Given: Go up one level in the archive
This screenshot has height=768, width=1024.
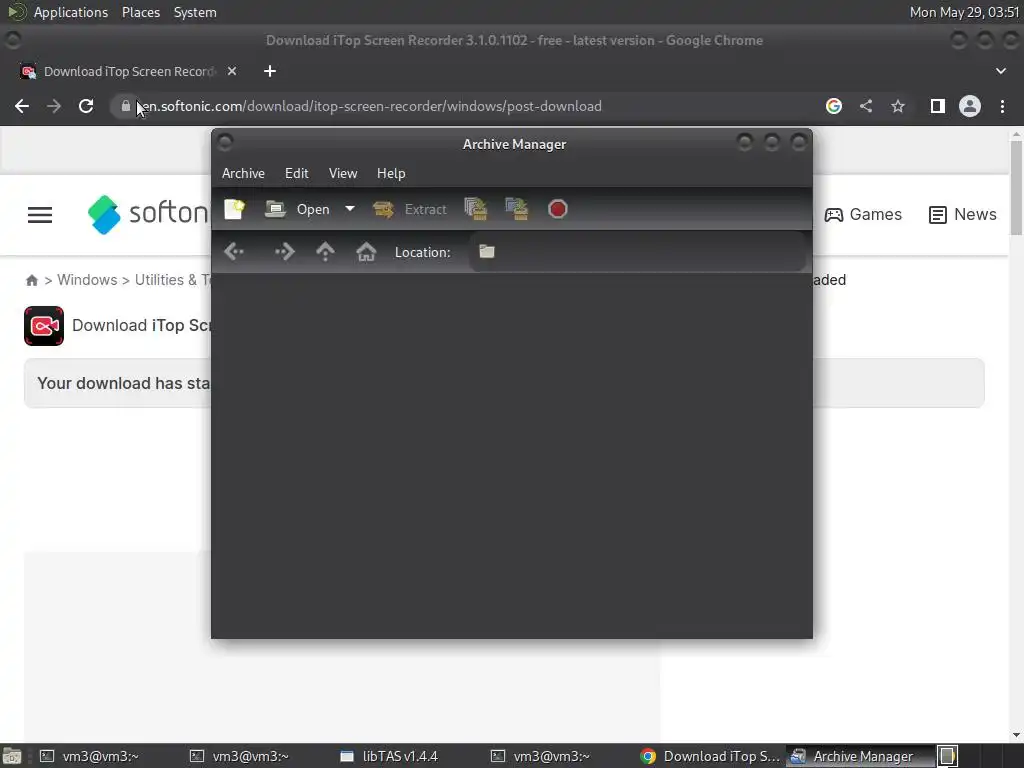Looking at the screenshot, I should [325, 252].
